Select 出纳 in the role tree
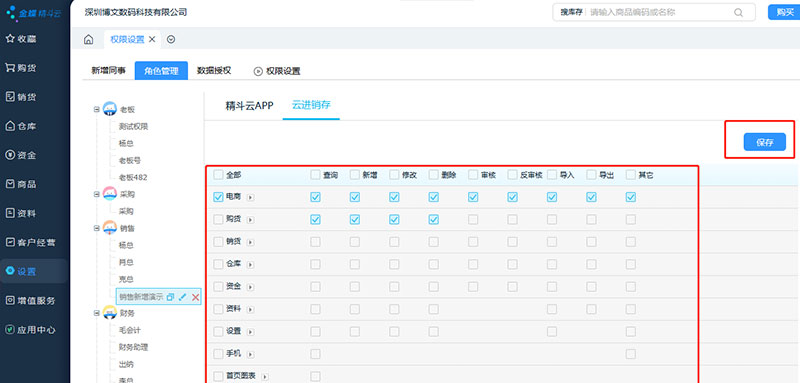The width and height of the screenshot is (800, 383). click(x=126, y=365)
